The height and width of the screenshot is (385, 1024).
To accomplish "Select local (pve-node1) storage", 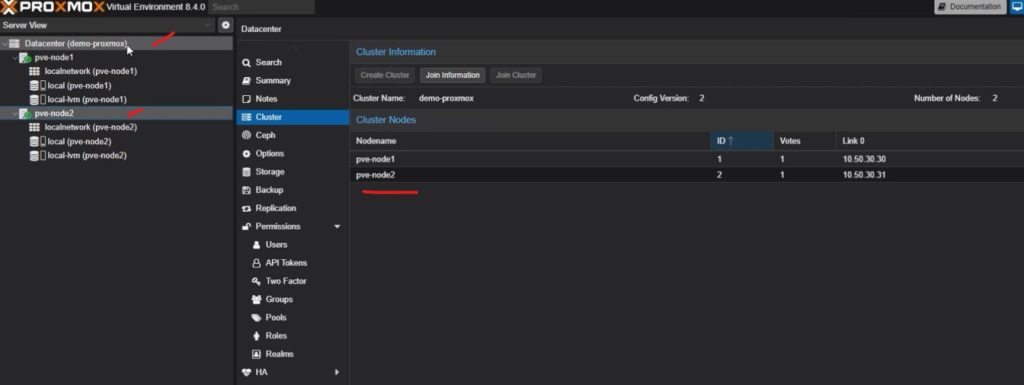I will (x=79, y=85).
